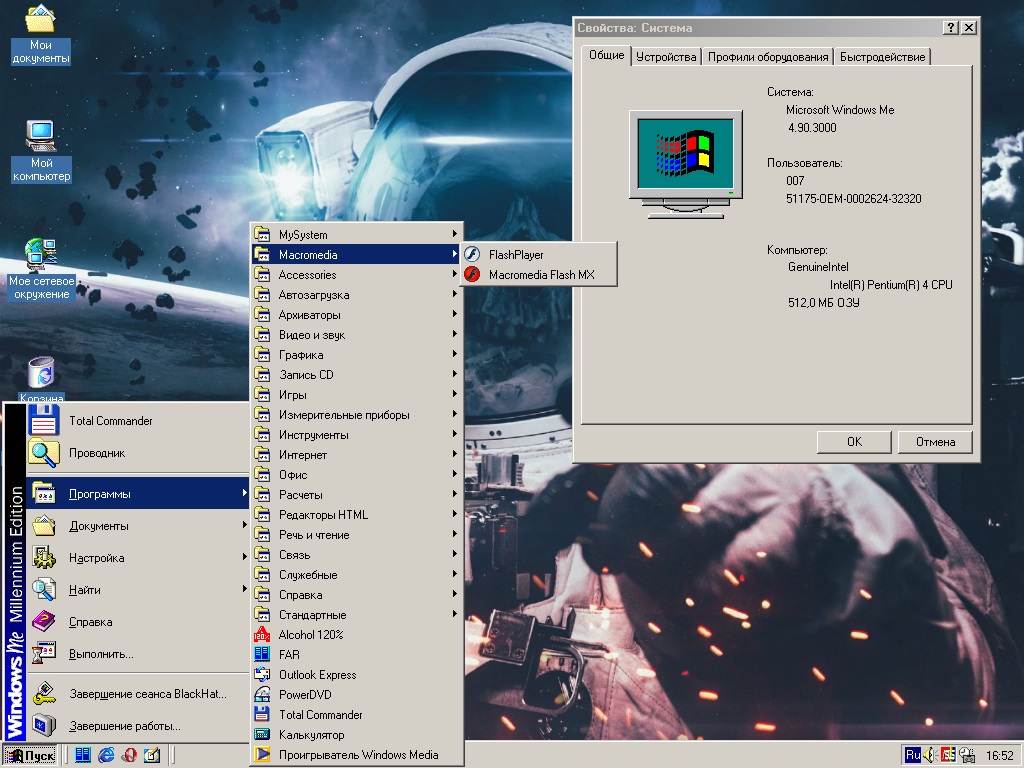Click the Выполнить run icon in Start menu
This screenshot has width=1024, height=768.
[x=44, y=653]
